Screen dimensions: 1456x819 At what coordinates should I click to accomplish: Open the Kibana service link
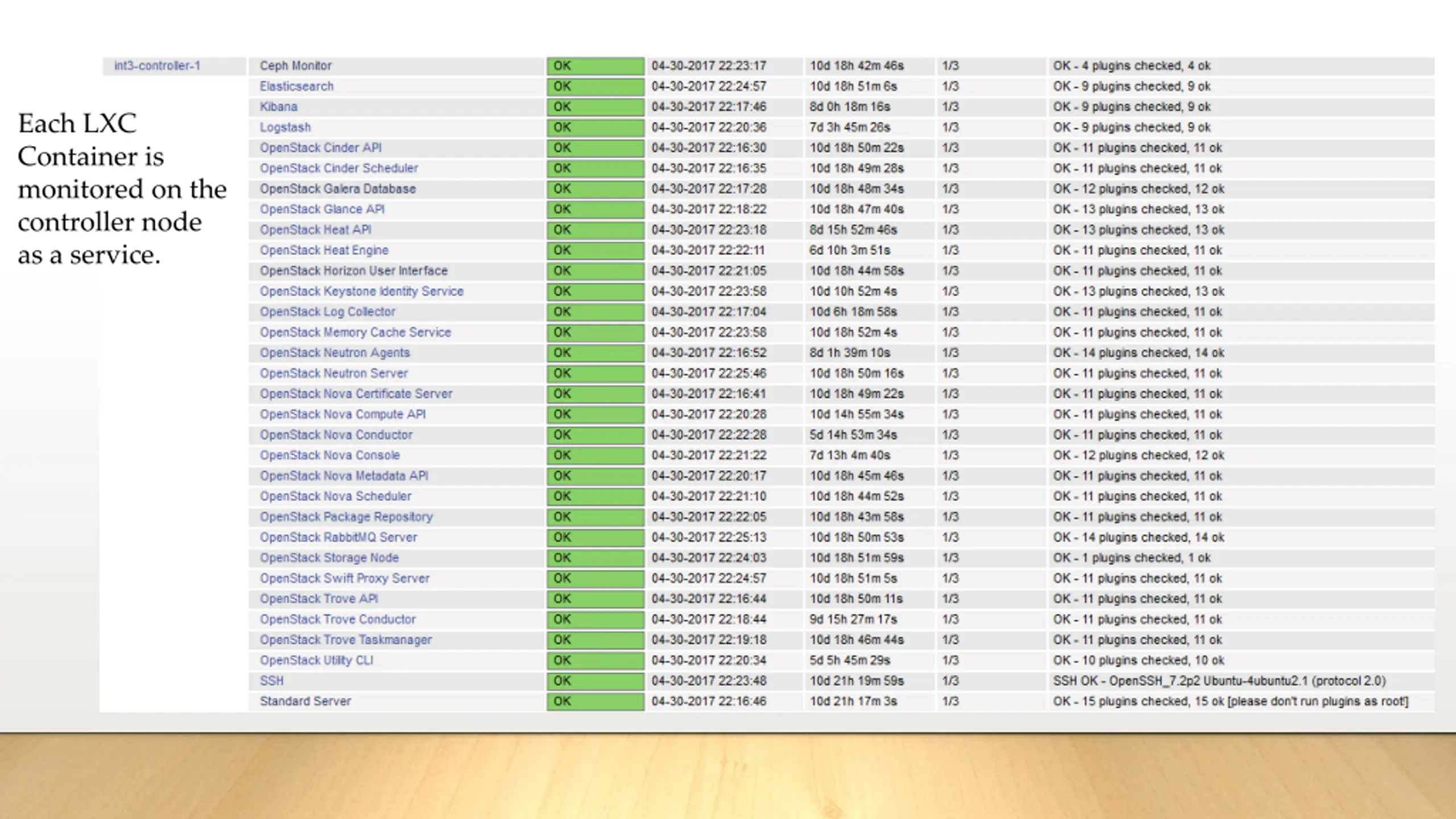[x=278, y=107]
